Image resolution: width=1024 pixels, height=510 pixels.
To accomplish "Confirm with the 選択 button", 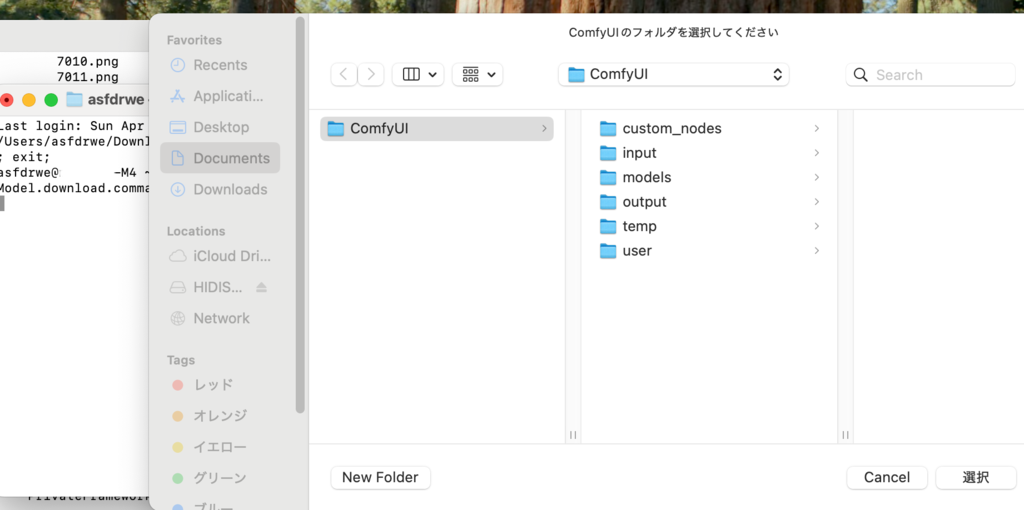I will point(976,477).
